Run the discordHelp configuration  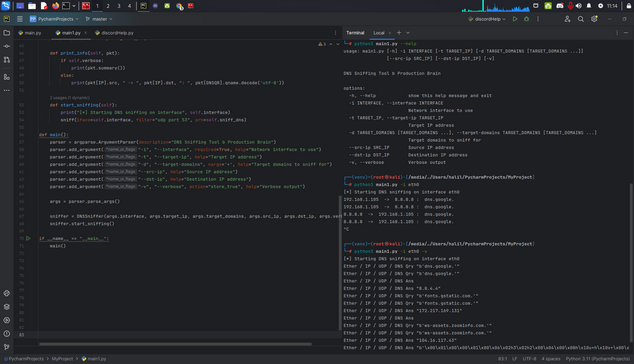click(515, 19)
